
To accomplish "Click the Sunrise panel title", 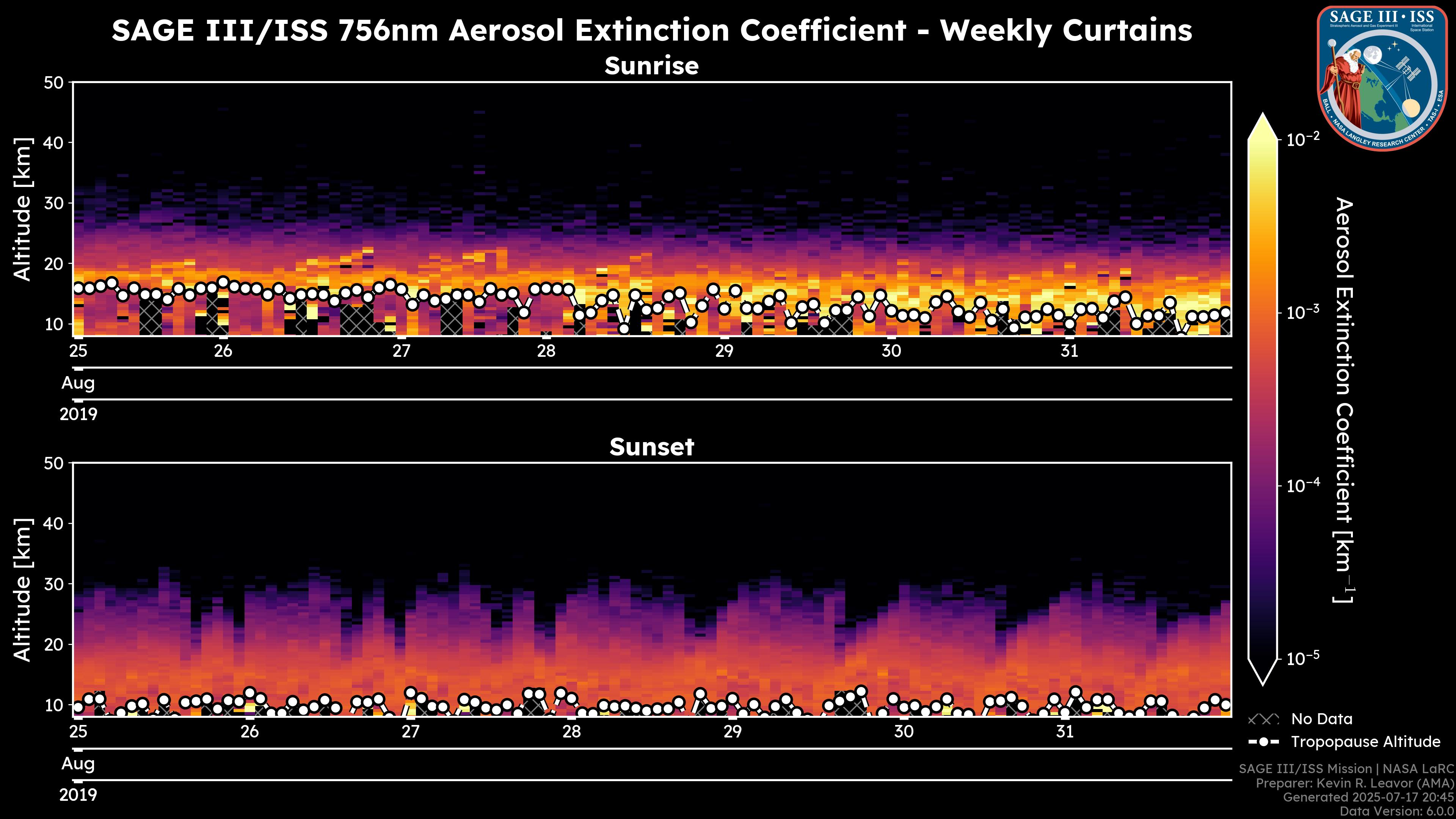I will 651,66.
